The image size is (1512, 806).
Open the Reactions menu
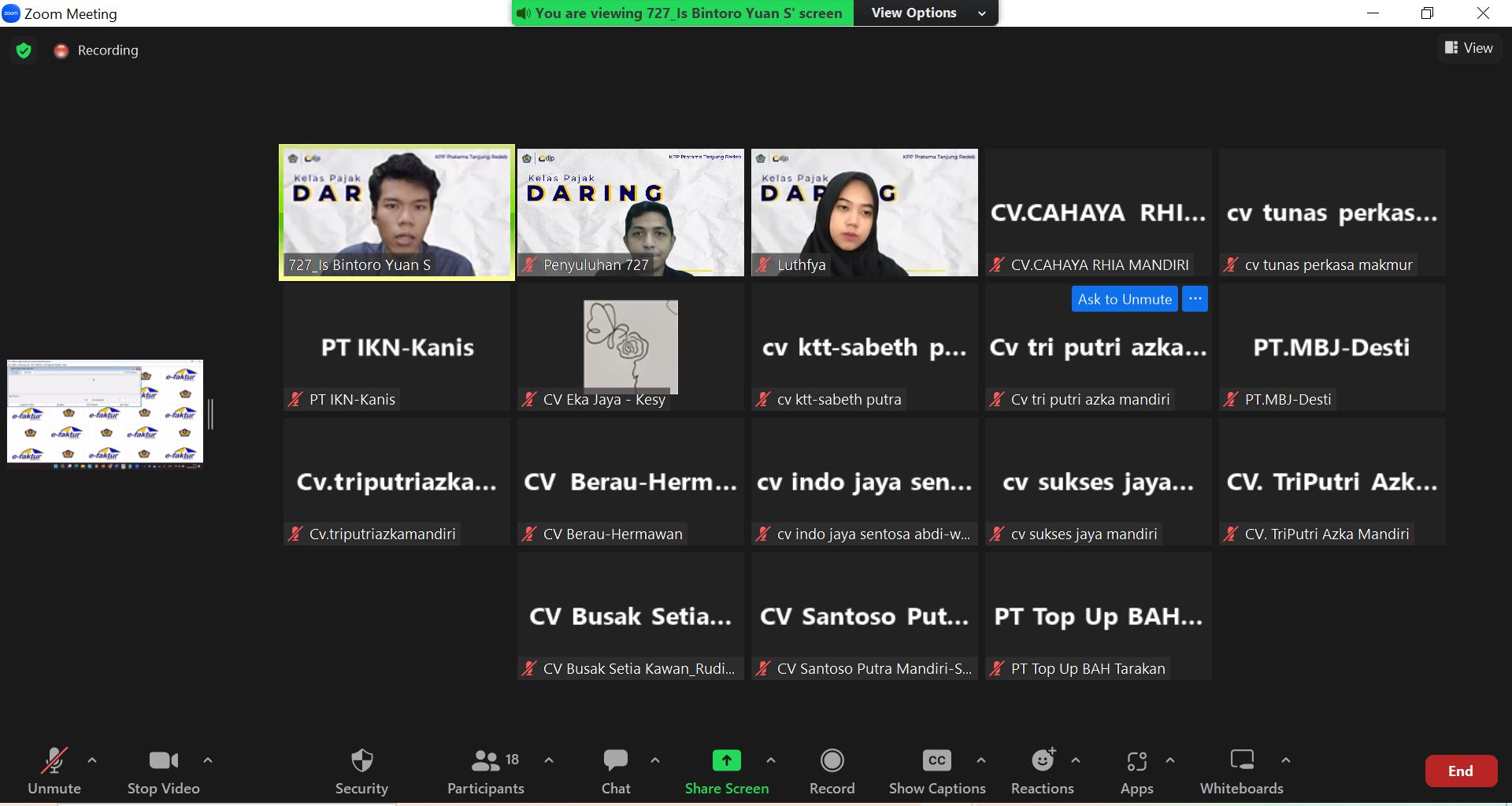[x=1043, y=761]
